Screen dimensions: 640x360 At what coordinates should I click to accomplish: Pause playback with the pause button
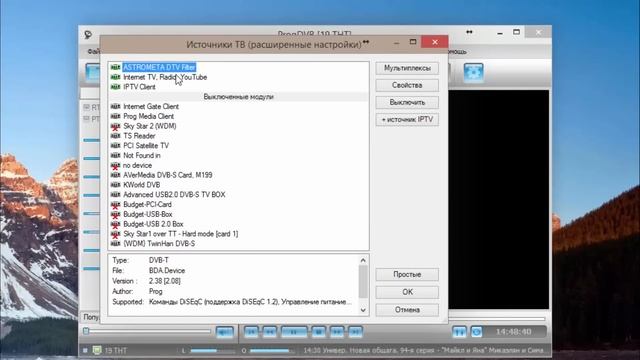[294, 332]
